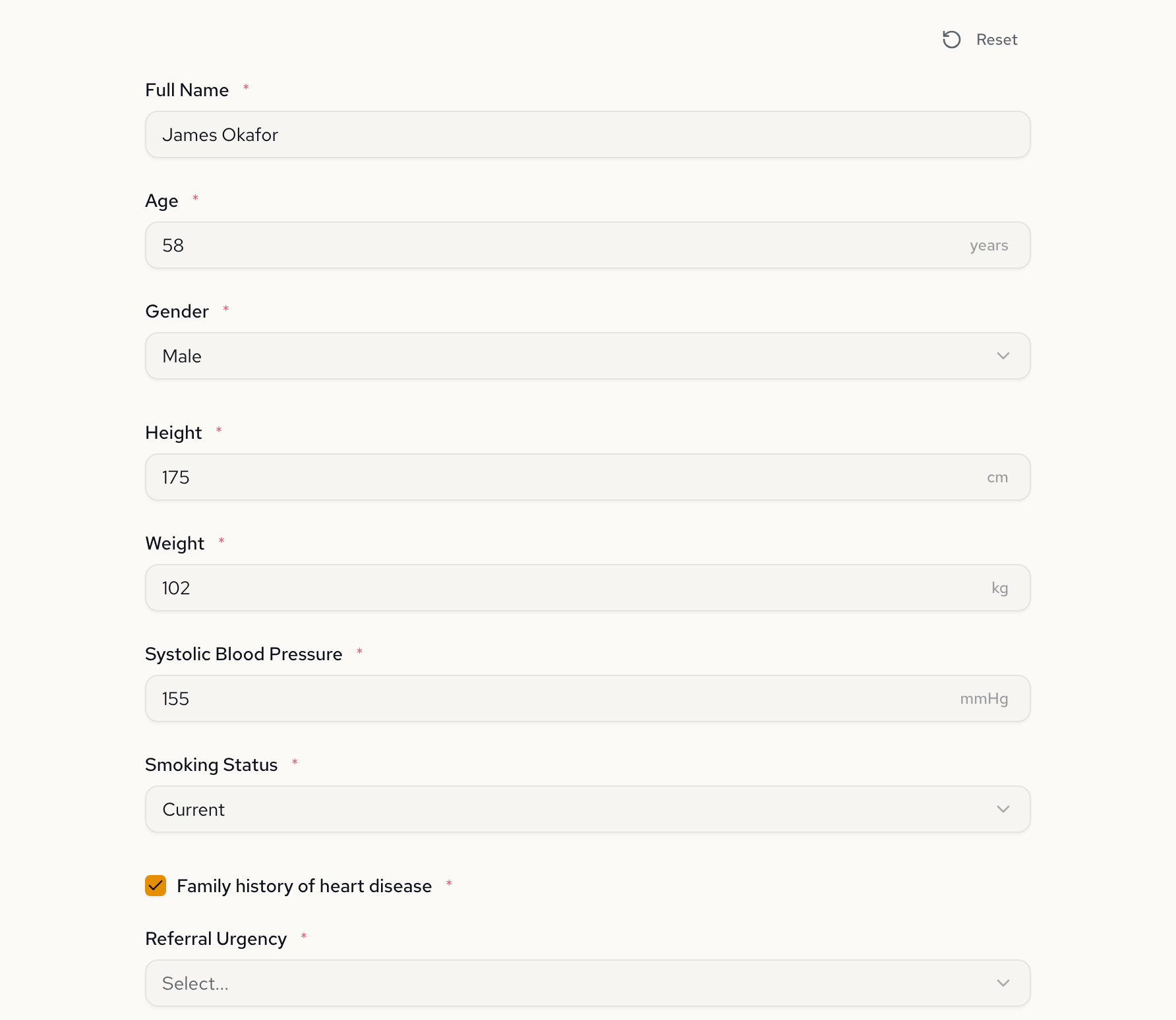This screenshot has height=1020, width=1176.
Task: Click the Gender dropdown chevron icon
Action: [1003, 356]
